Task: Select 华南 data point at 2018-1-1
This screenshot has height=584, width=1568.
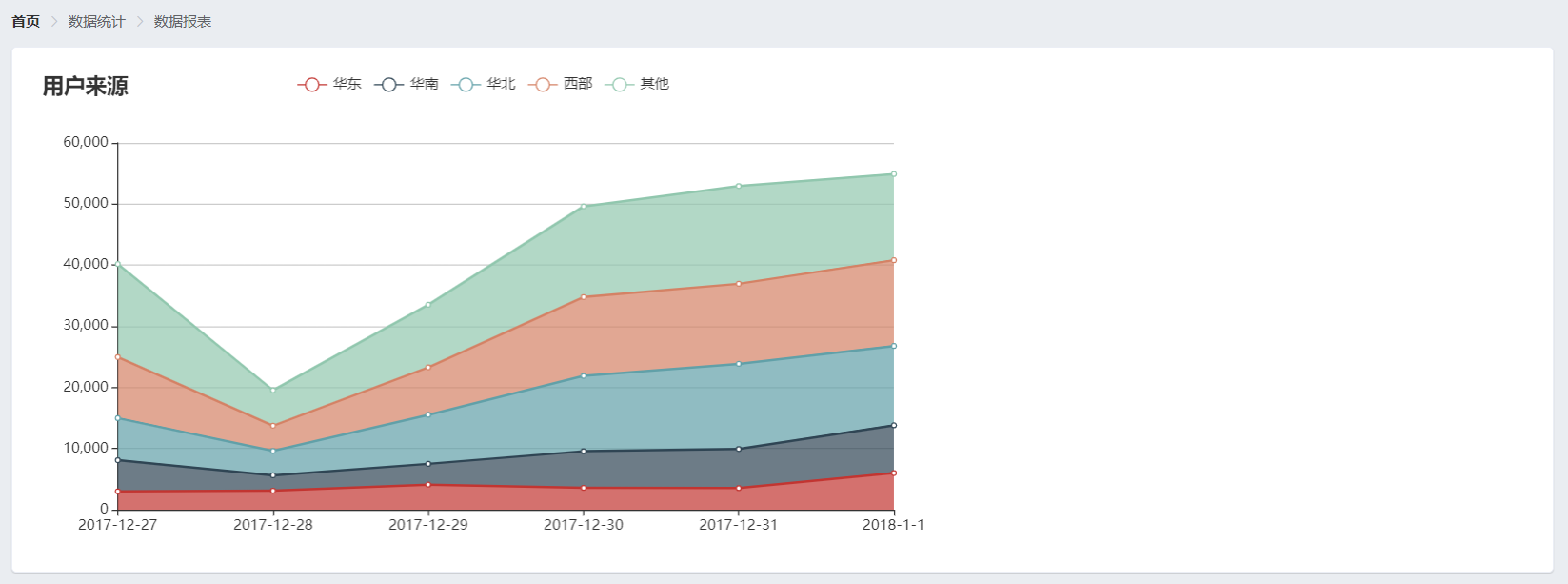Action: (x=894, y=425)
